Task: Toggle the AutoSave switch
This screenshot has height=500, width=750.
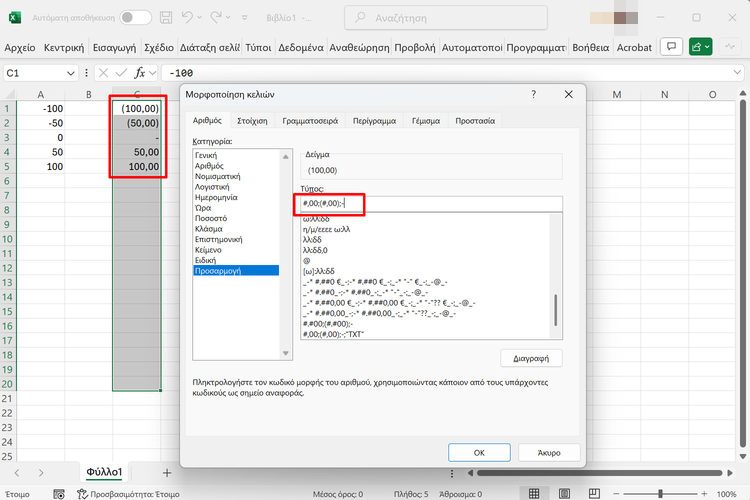Action: [x=135, y=18]
